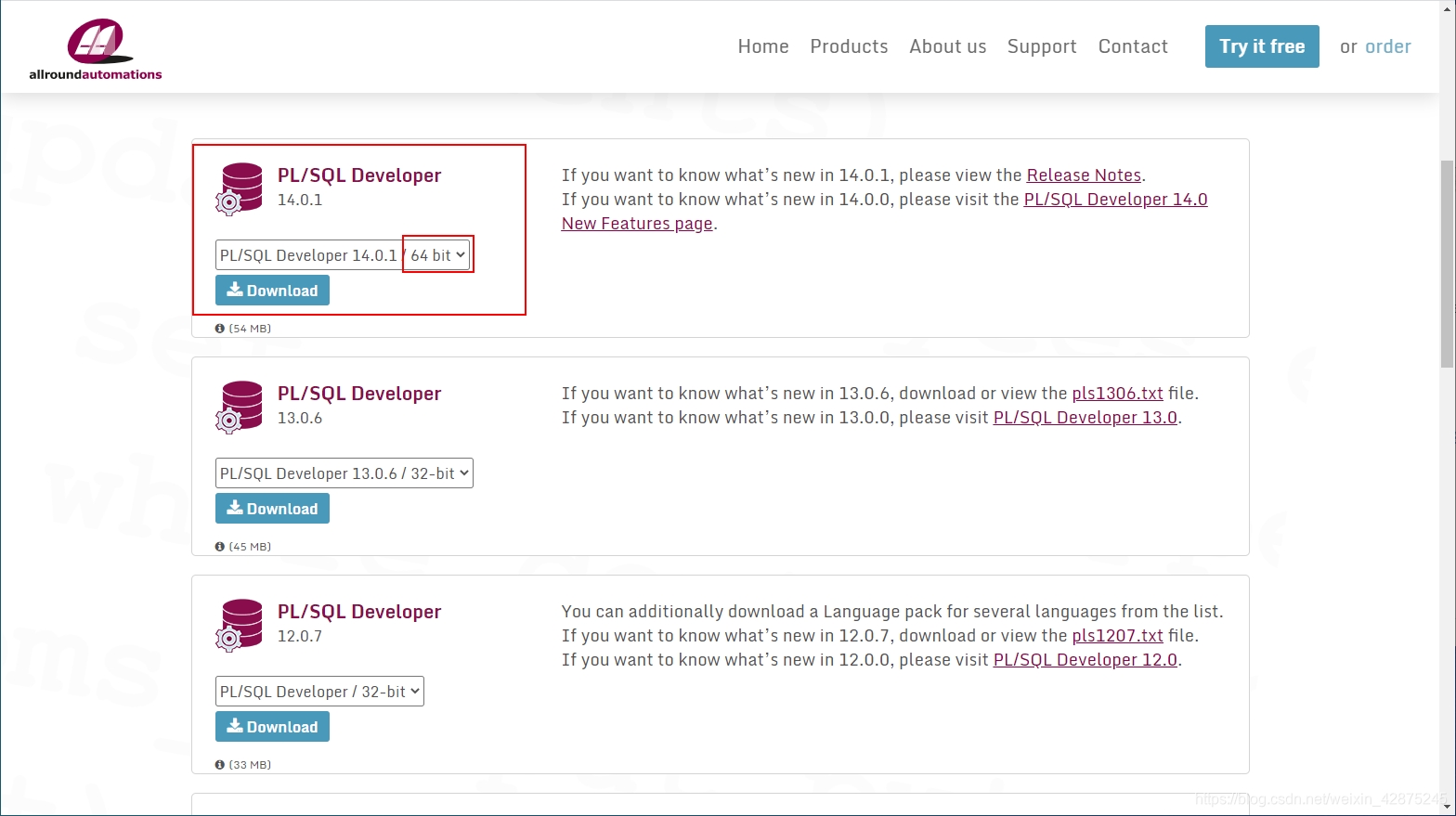Screen dimensions: 1456x816
Task: Click the Try it free button
Action: pyautogui.click(x=1262, y=46)
